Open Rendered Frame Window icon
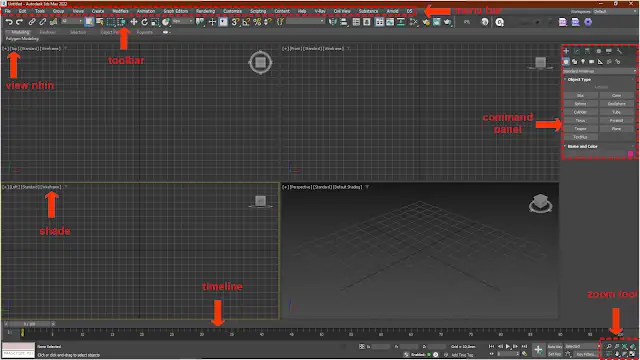The width and height of the screenshot is (640, 360). [437, 22]
